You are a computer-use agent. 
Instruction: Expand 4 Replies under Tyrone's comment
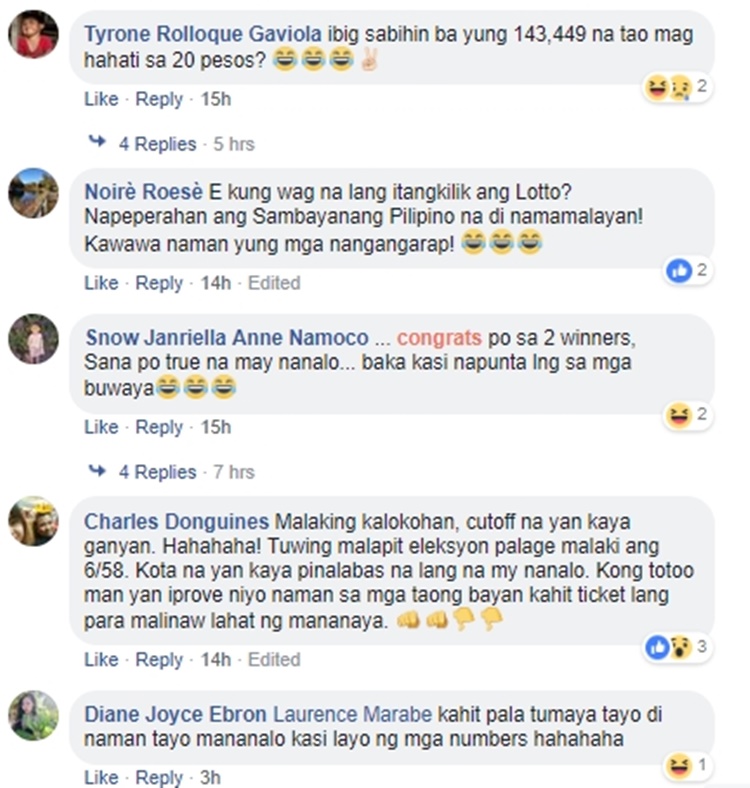click(x=157, y=144)
